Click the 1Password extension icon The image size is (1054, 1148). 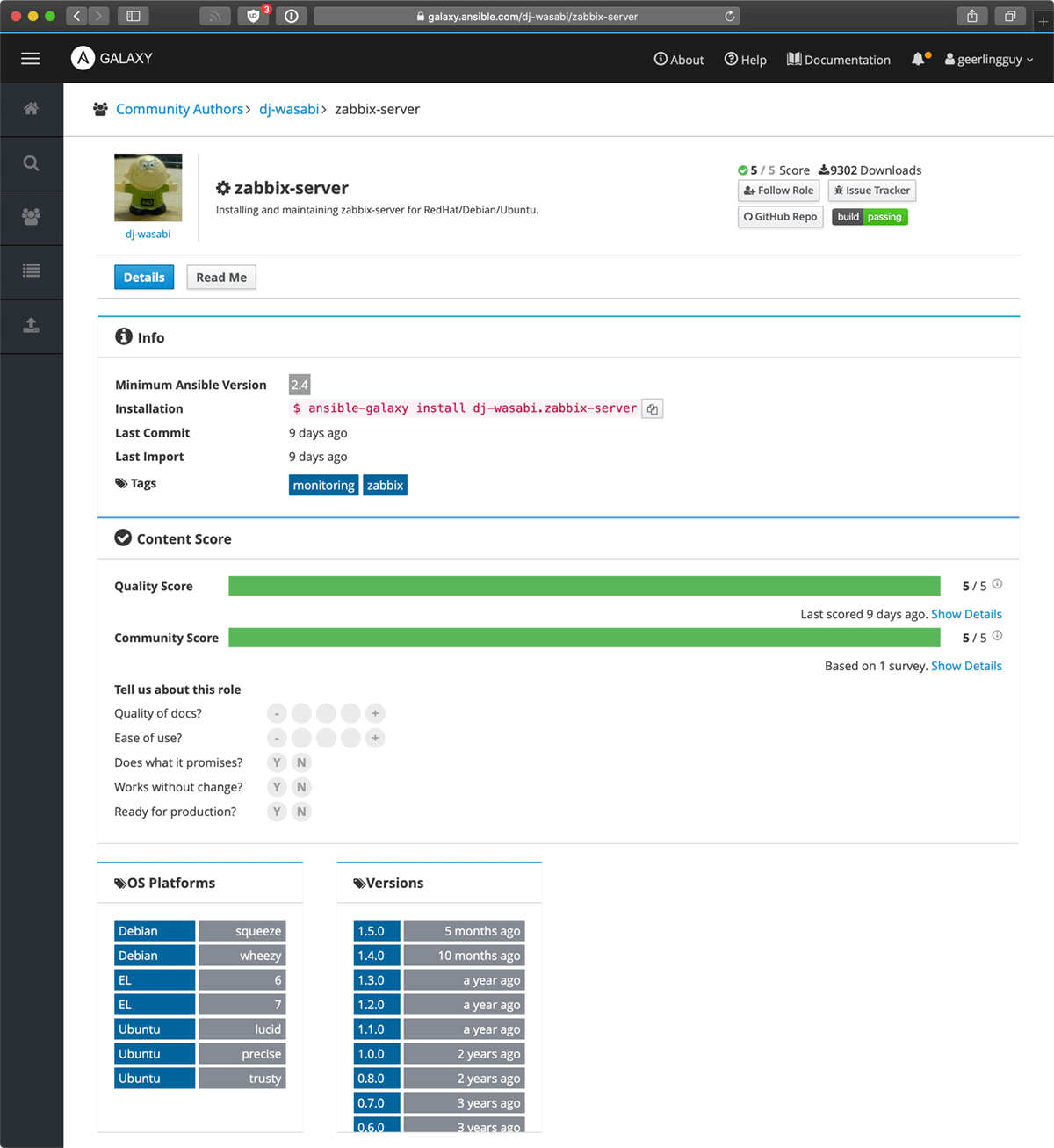coord(292,16)
